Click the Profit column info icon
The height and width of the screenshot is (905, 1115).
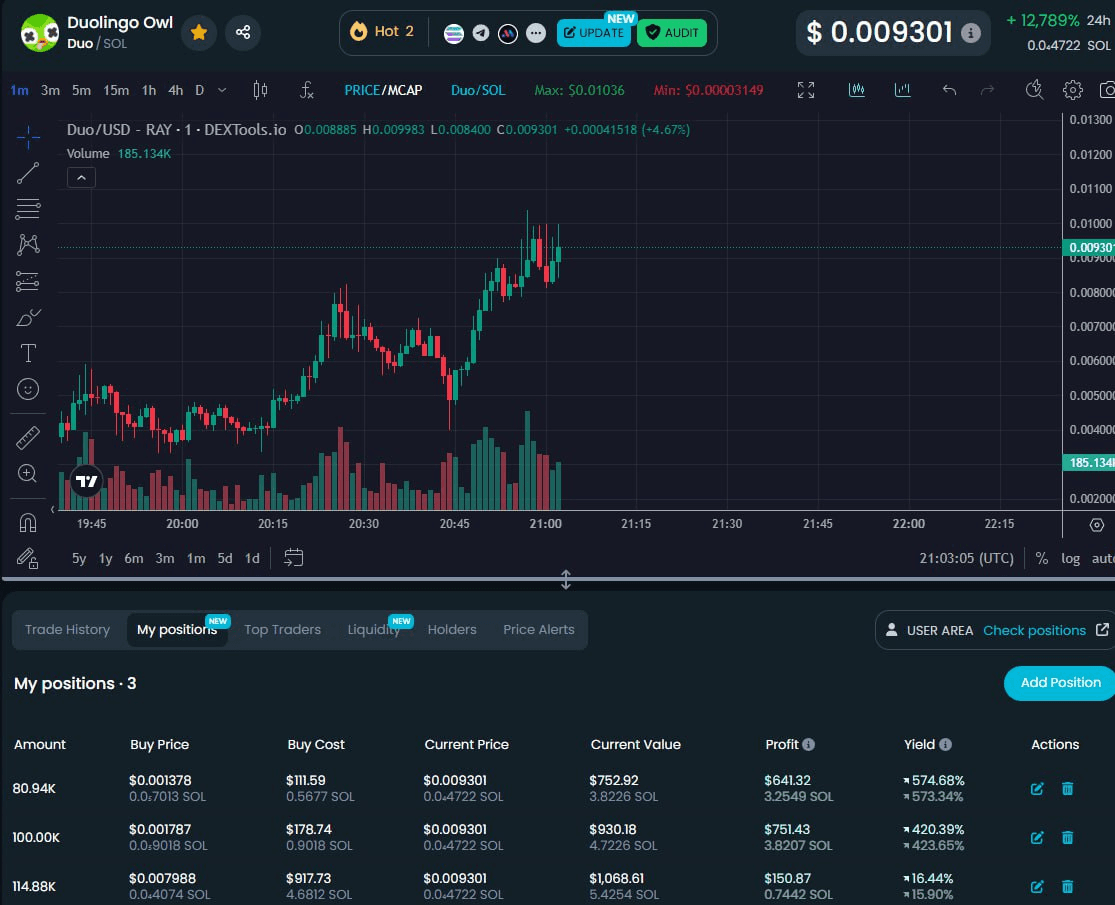click(x=809, y=744)
